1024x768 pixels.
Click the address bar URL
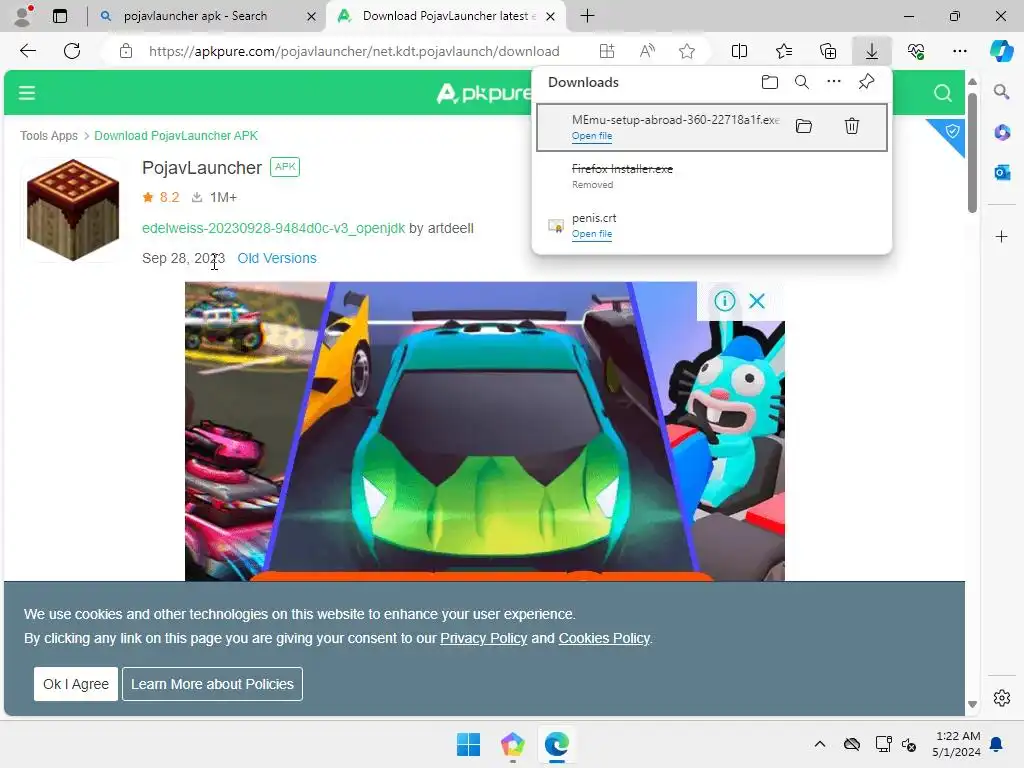tap(354, 51)
